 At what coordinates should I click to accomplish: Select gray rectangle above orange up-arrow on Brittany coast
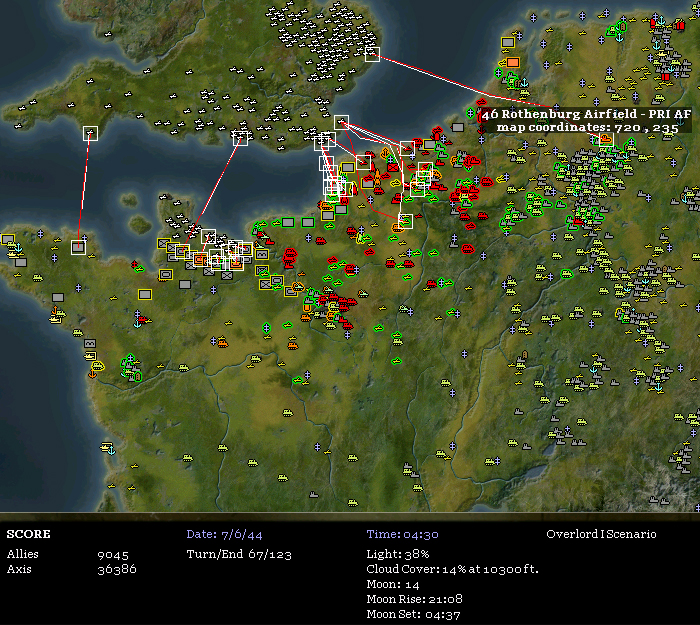pyautogui.click(x=58, y=297)
